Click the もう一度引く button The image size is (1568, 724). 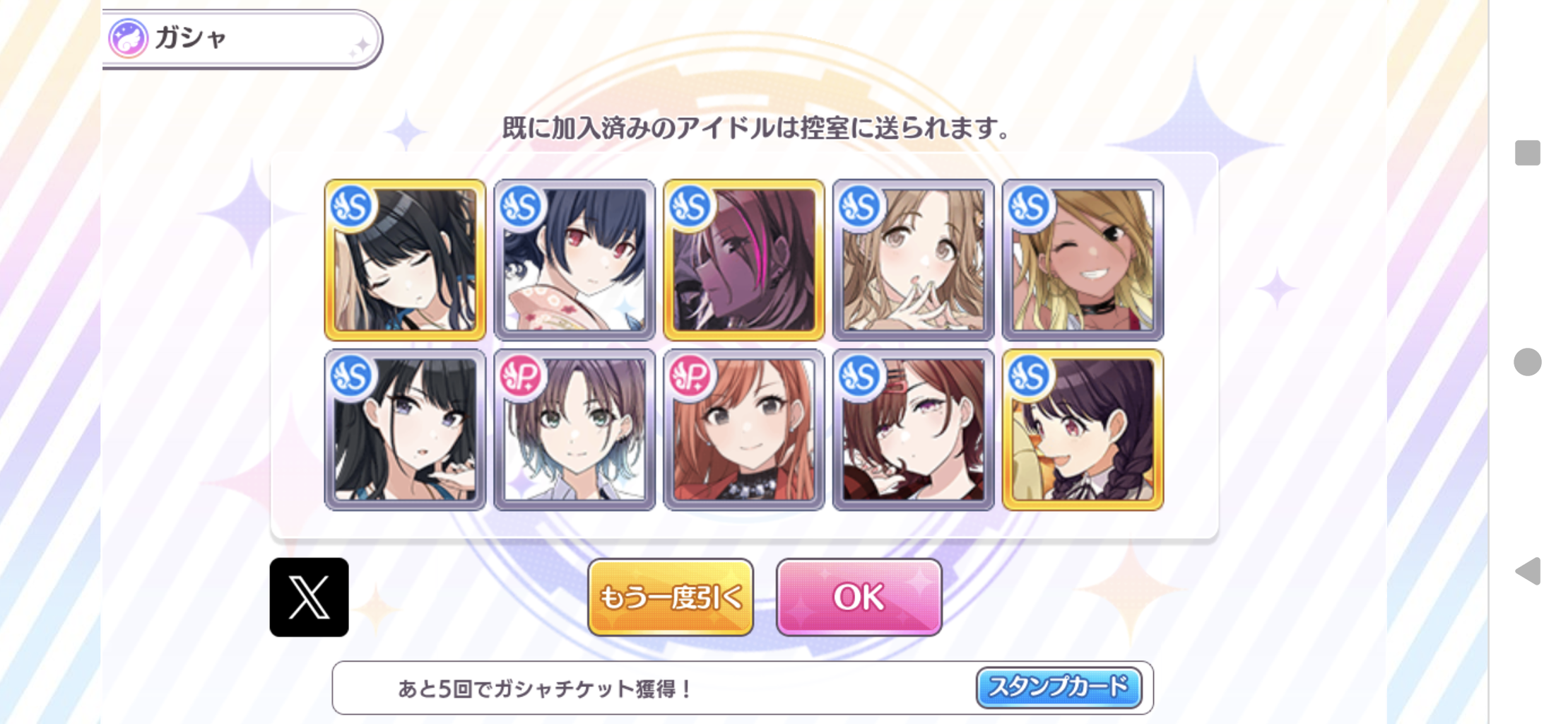pyautogui.click(x=671, y=597)
